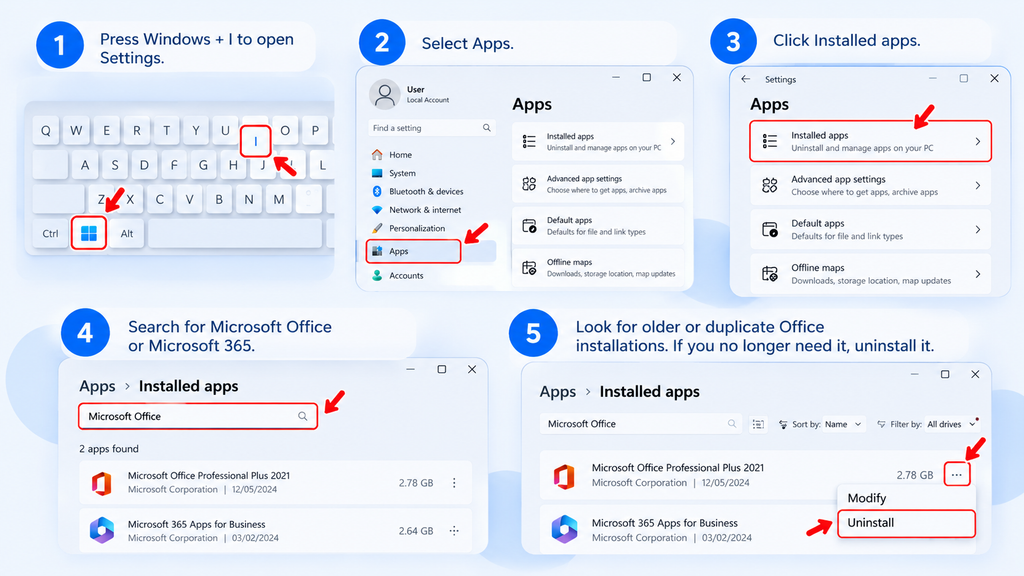The height and width of the screenshot is (576, 1024).
Task: Expand the Advanced app settings chevron in step 3 window
Action: 978,185
